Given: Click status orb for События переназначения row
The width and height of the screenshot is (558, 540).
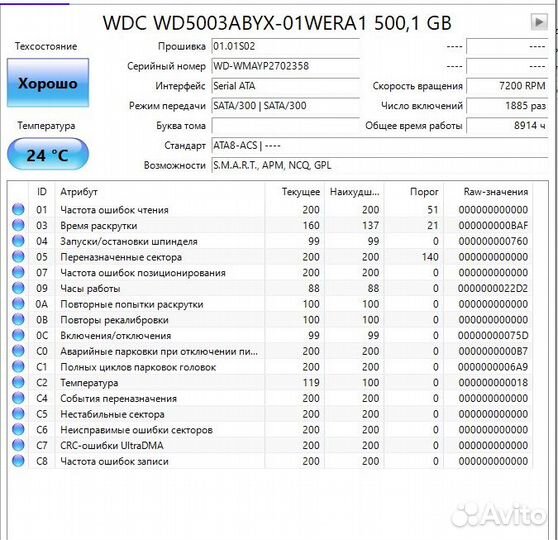Looking at the screenshot, I should [x=18, y=398].
